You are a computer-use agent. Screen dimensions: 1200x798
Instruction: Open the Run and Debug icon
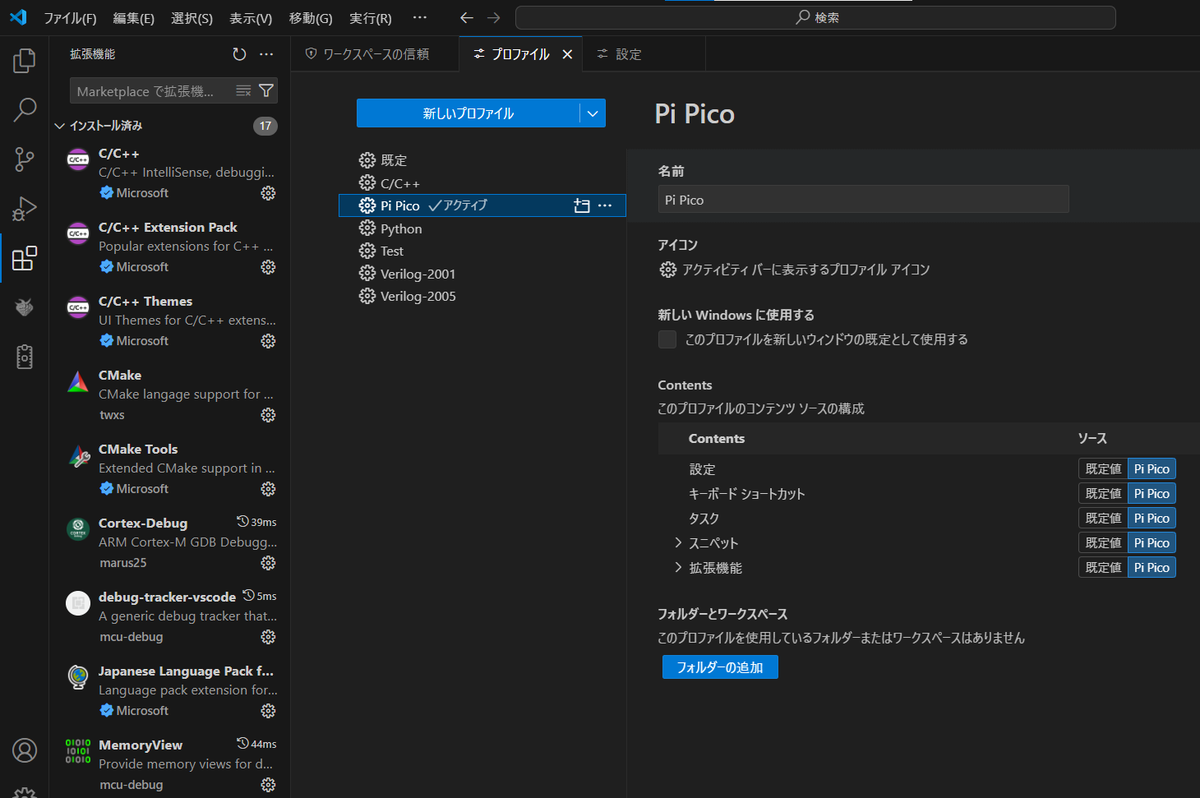tap(24, 209)
